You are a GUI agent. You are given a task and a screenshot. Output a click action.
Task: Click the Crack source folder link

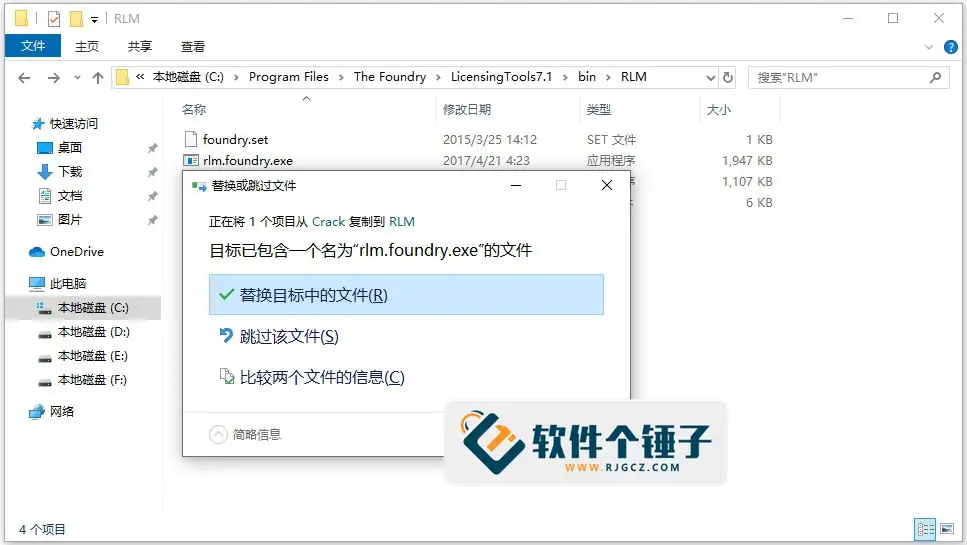coord(328,221)
